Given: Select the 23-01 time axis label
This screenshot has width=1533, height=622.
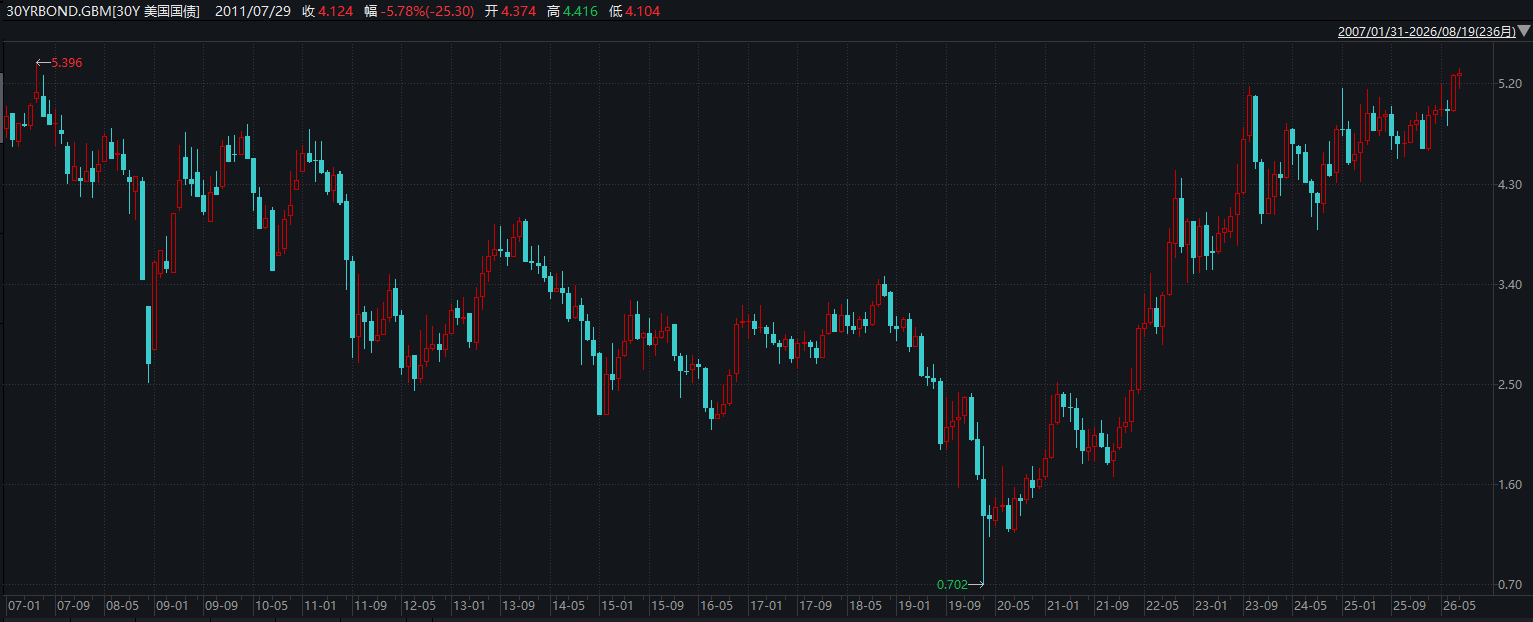Looking at the screenshot, I should (x=1211, y=606).
